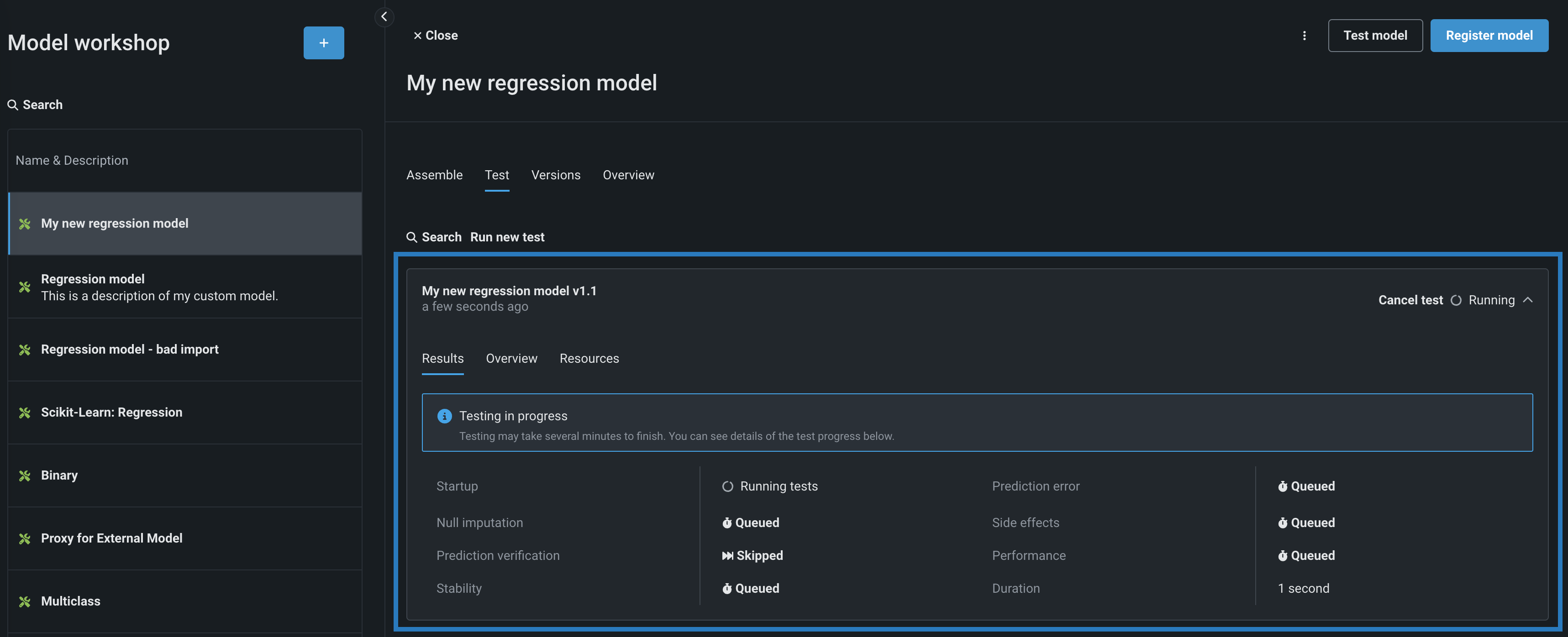Collapse the model workshop sidebar with the chevron
The height and width of the screenshot is (637, 1568).
coord(384,16)
